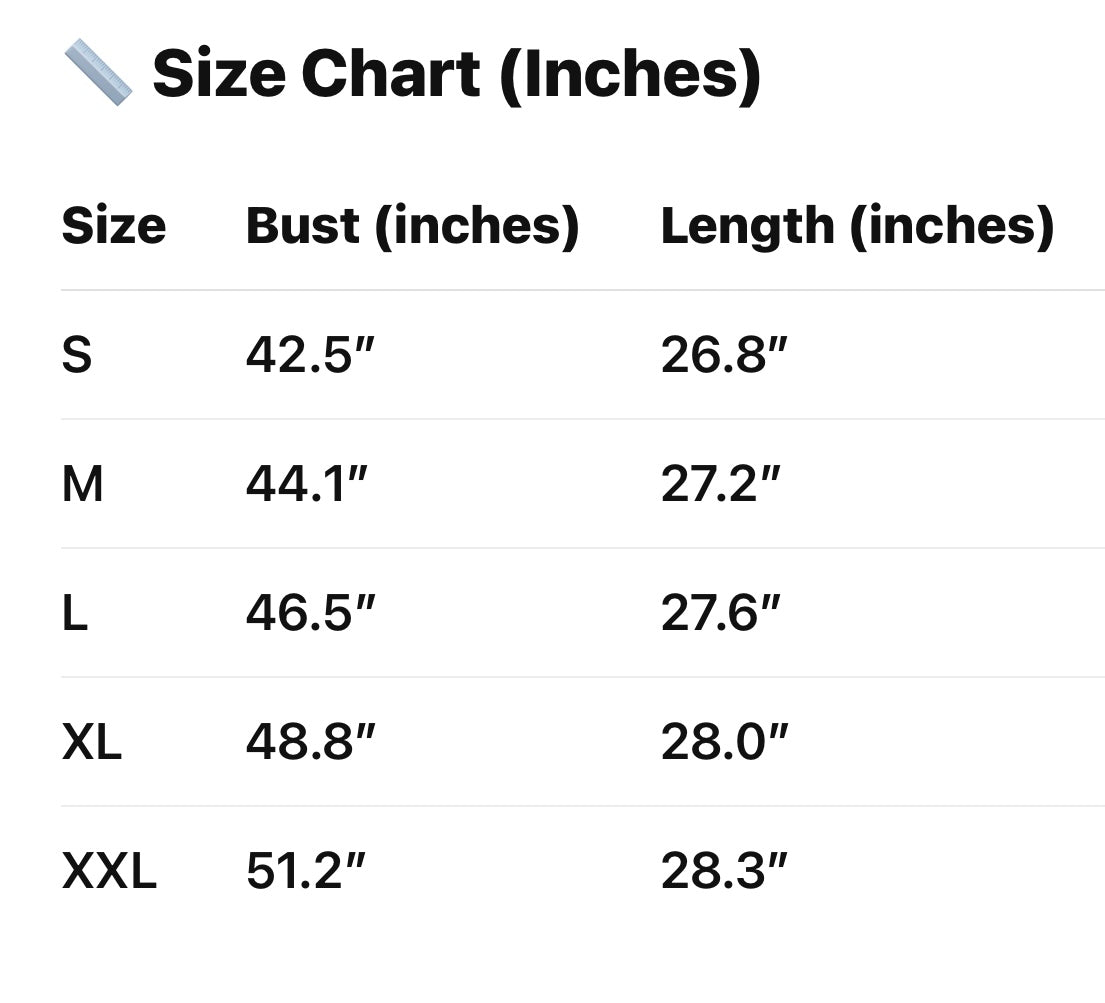Select the 51.2″ bust value

[x=306, y=872]
